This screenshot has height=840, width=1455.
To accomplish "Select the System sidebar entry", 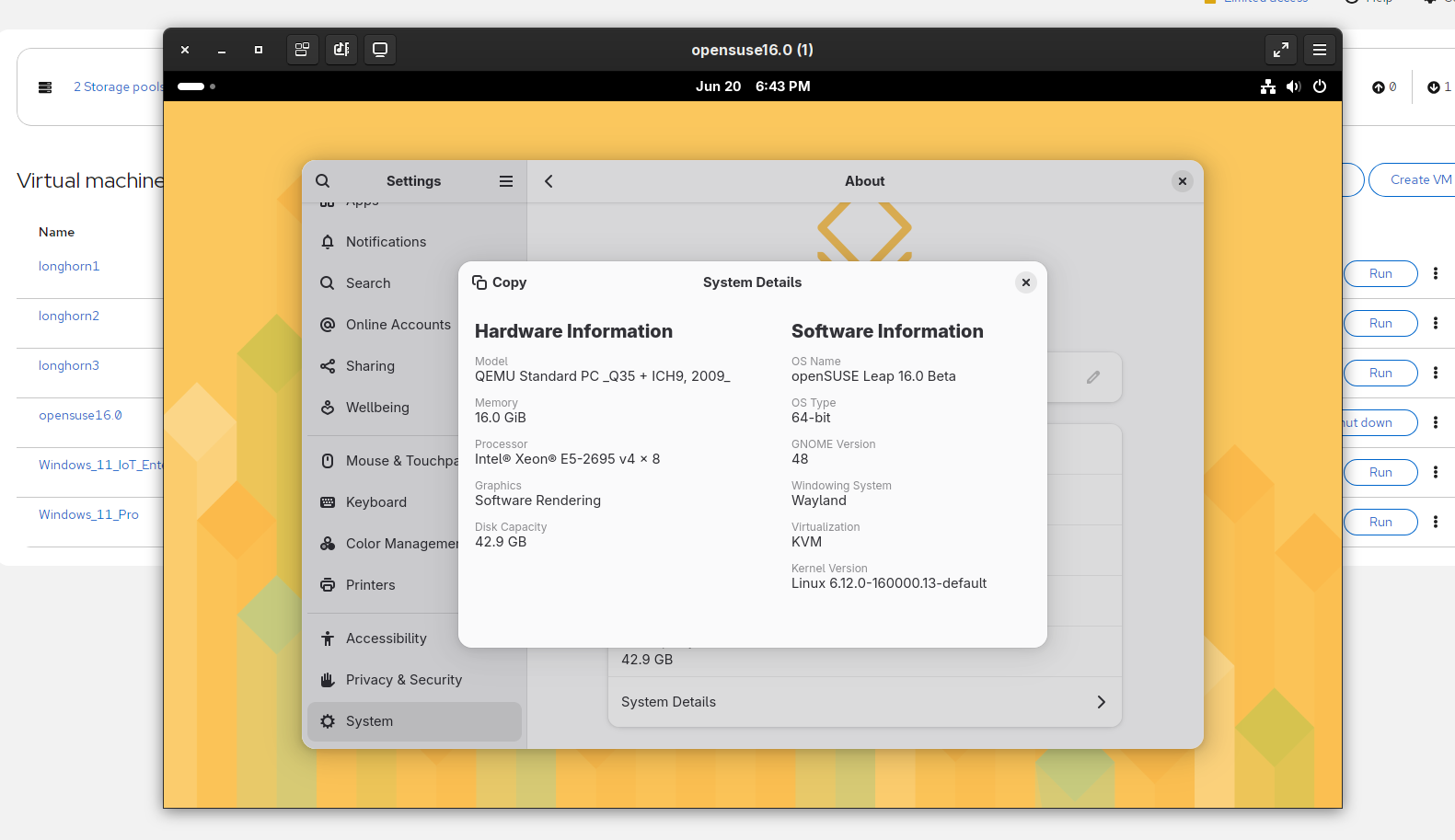I will point(414,721).
